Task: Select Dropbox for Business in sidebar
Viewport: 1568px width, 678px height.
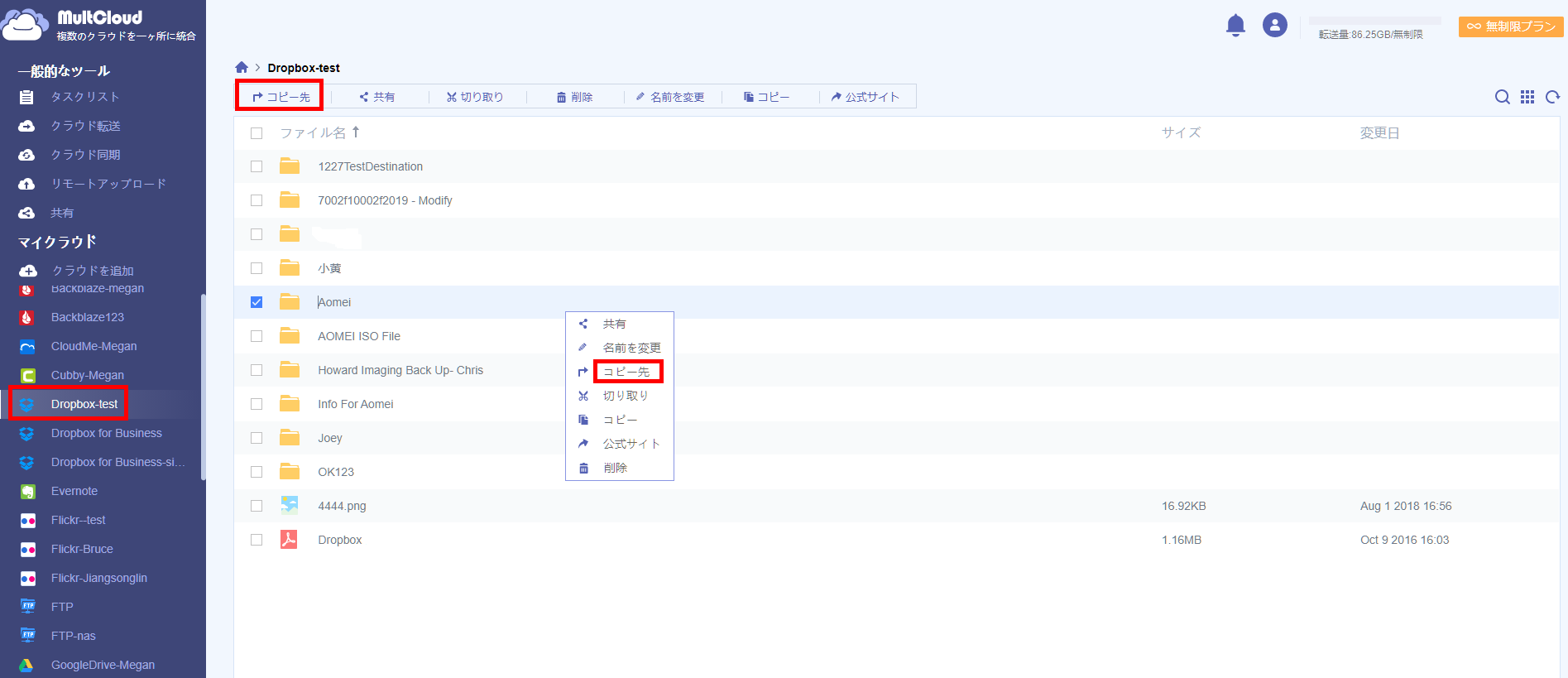Action: click(107, 433)
